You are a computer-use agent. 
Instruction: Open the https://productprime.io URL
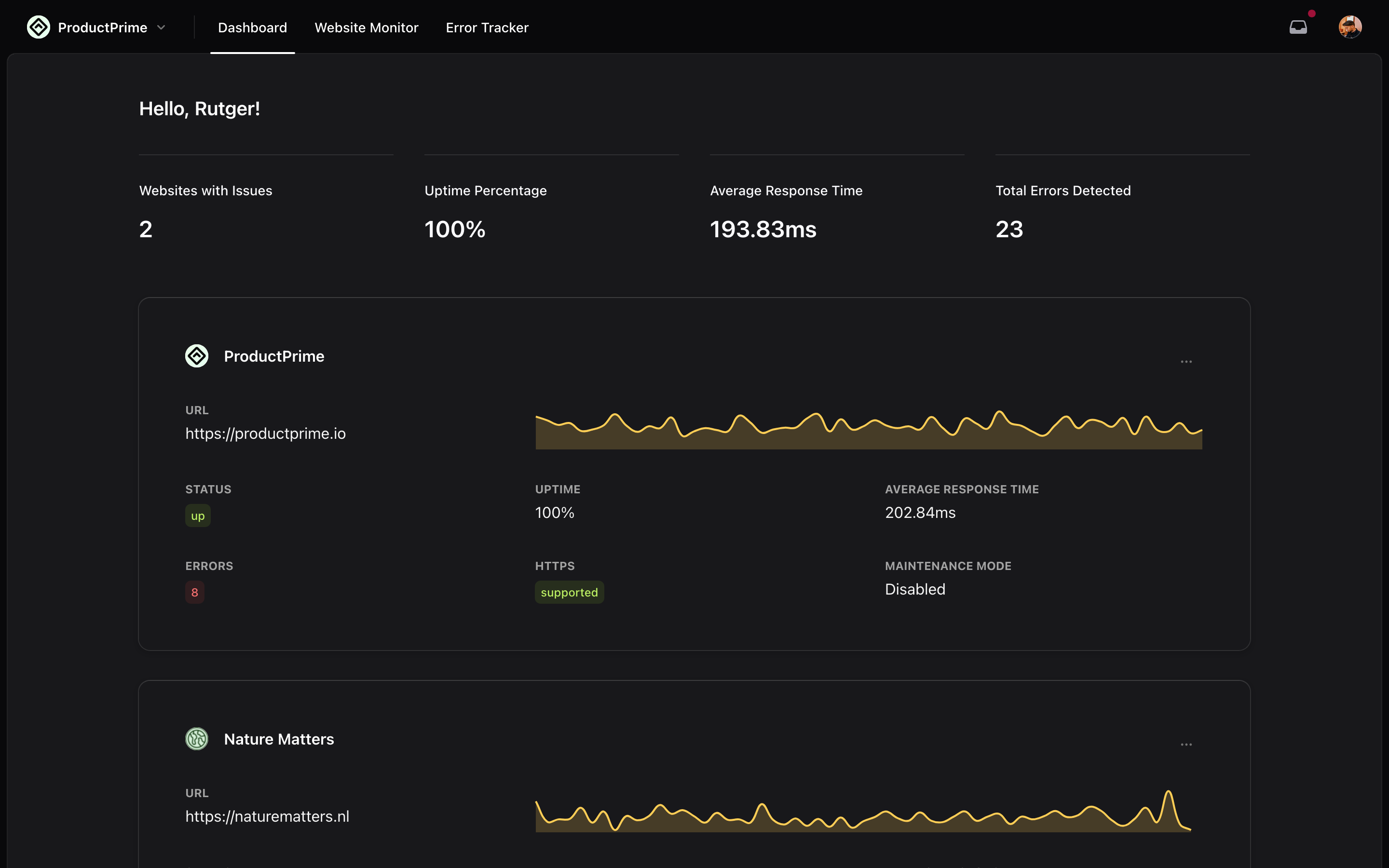click(x=265, y=434)
